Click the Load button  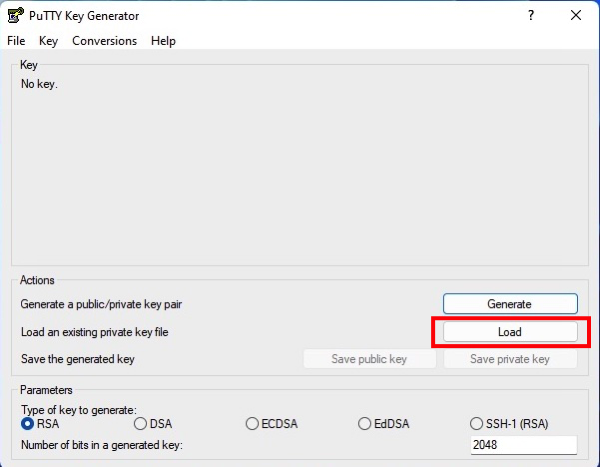tap(510, 332)
